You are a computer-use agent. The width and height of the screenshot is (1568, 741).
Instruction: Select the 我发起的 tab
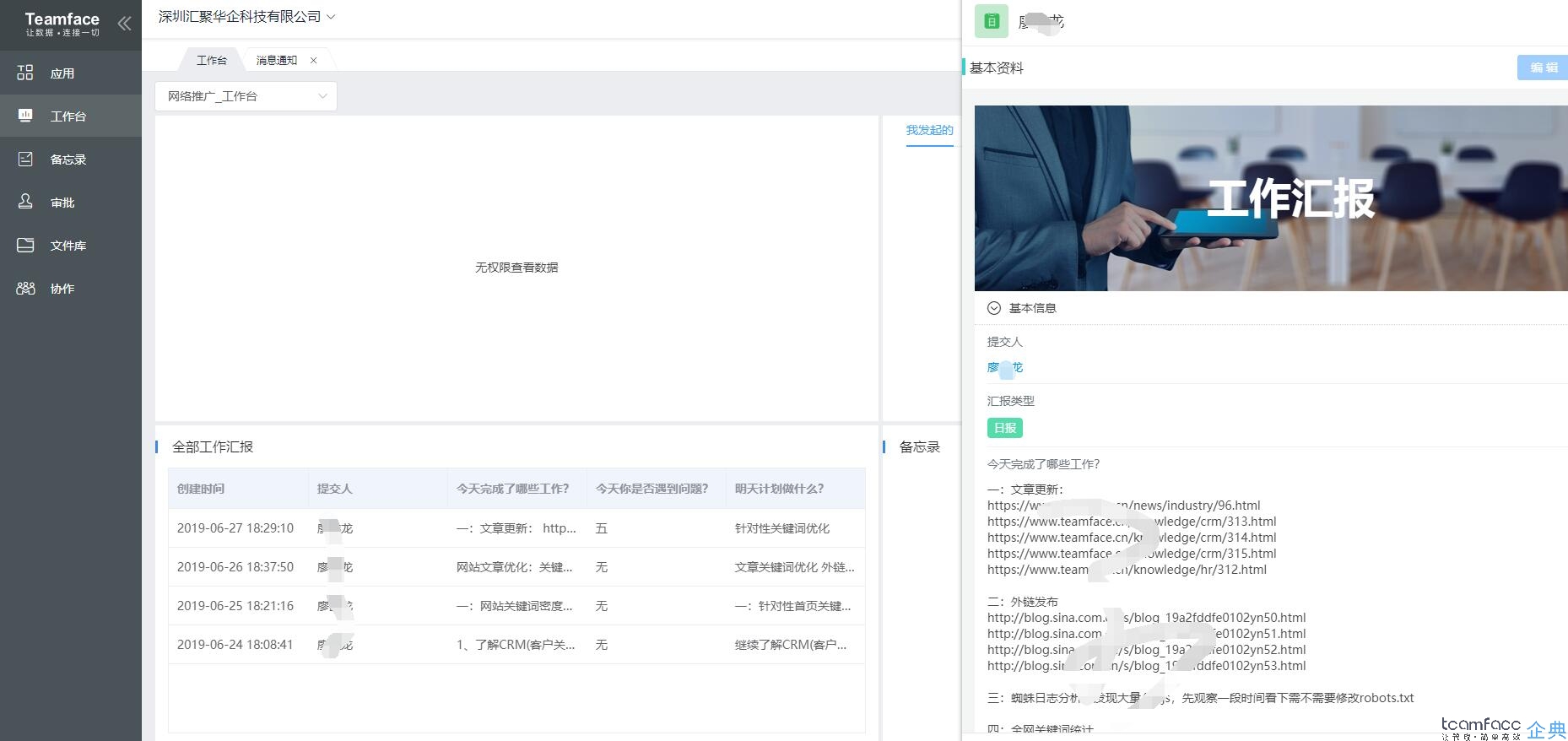pos(930,130)
